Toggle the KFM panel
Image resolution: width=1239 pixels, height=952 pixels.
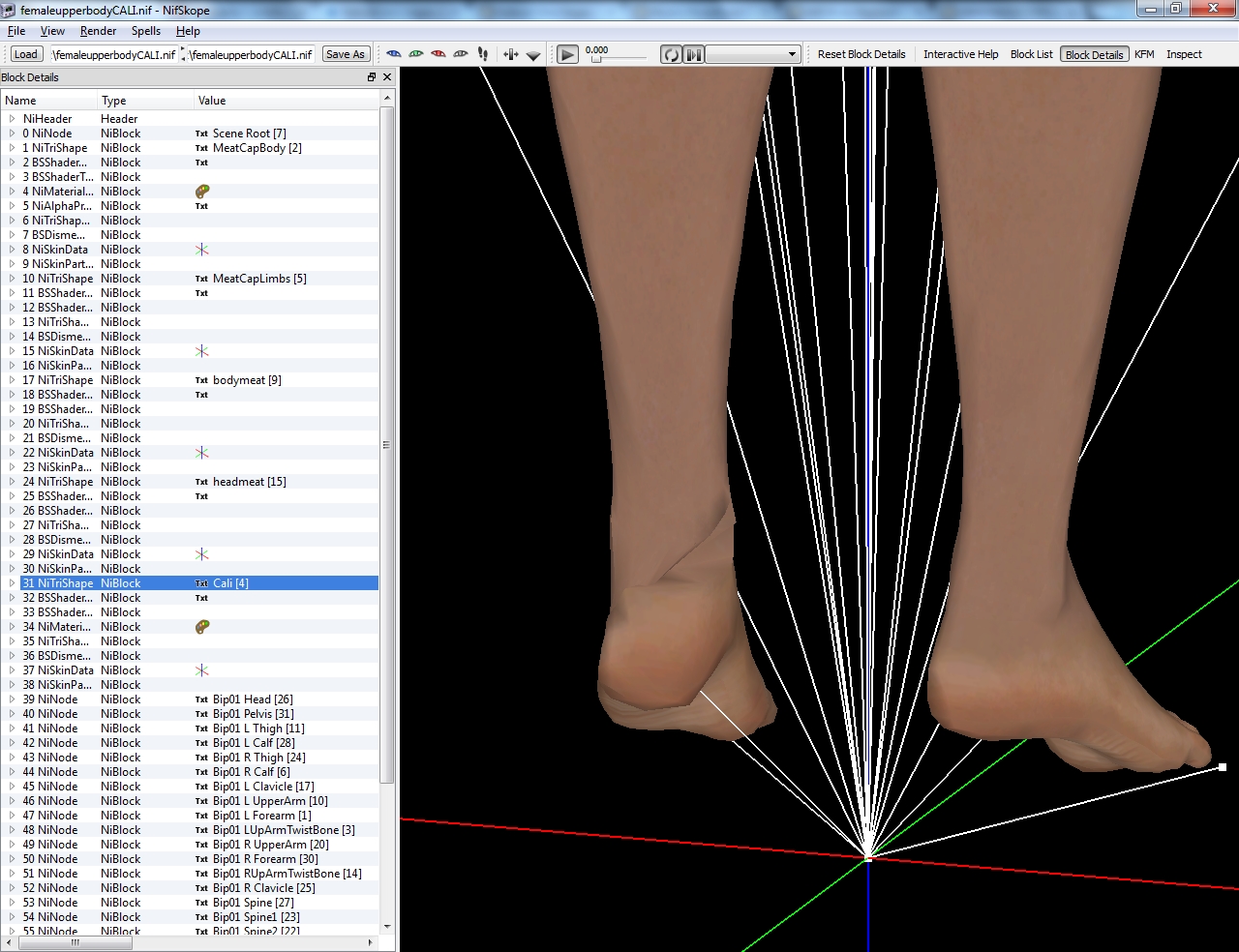tap(1144, 54)
